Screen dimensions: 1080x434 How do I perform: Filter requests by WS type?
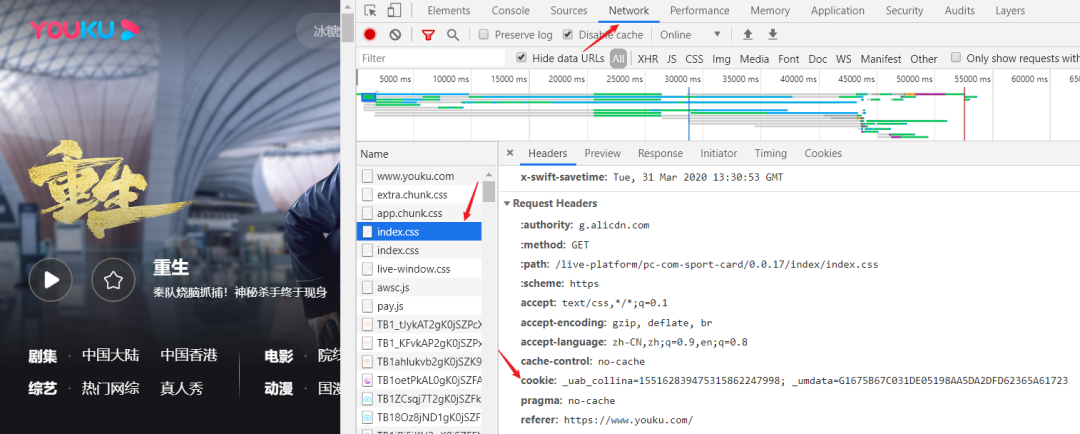coord(844,59)
